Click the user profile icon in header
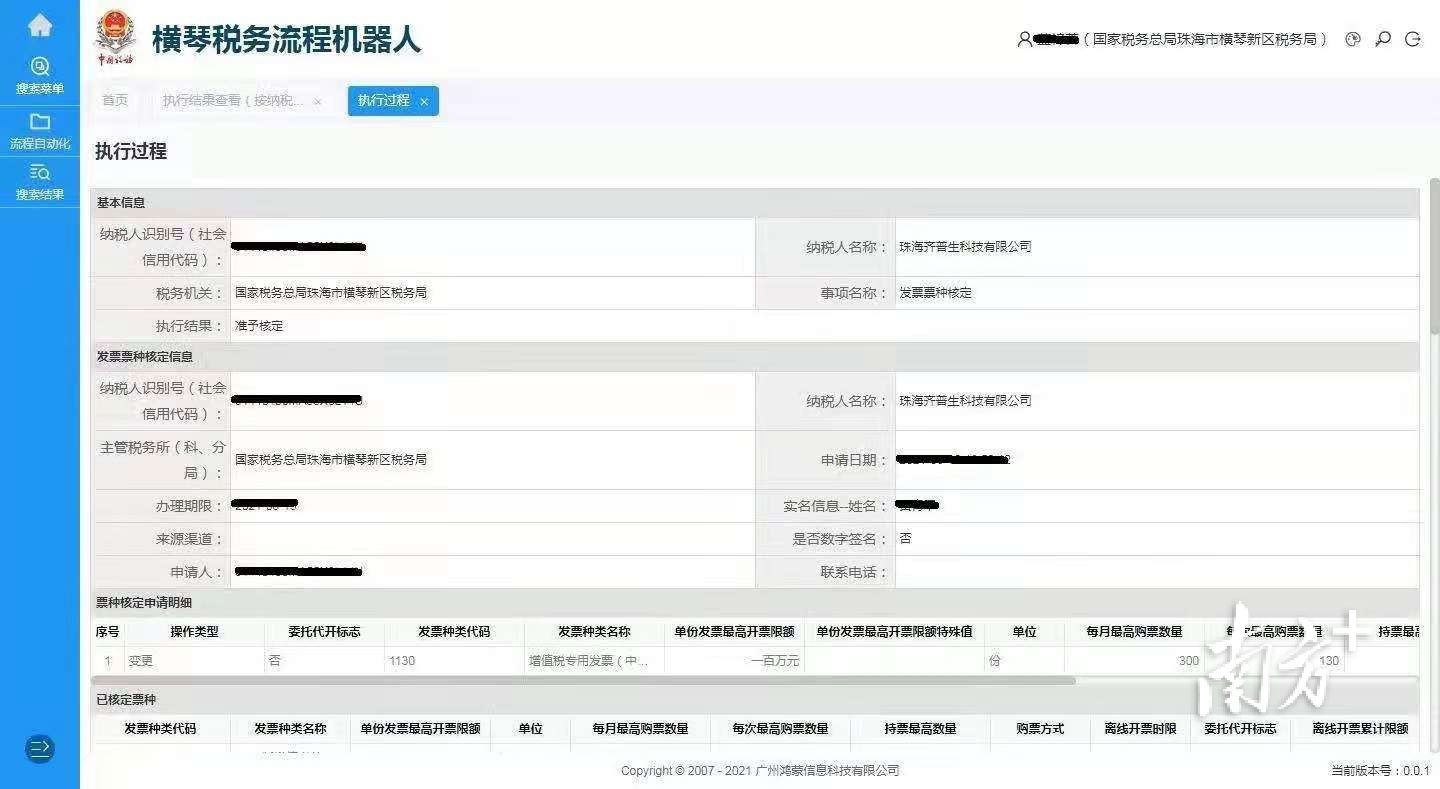The width and height of the screenshot is (1440, 789). click(x=1024, y=40)
